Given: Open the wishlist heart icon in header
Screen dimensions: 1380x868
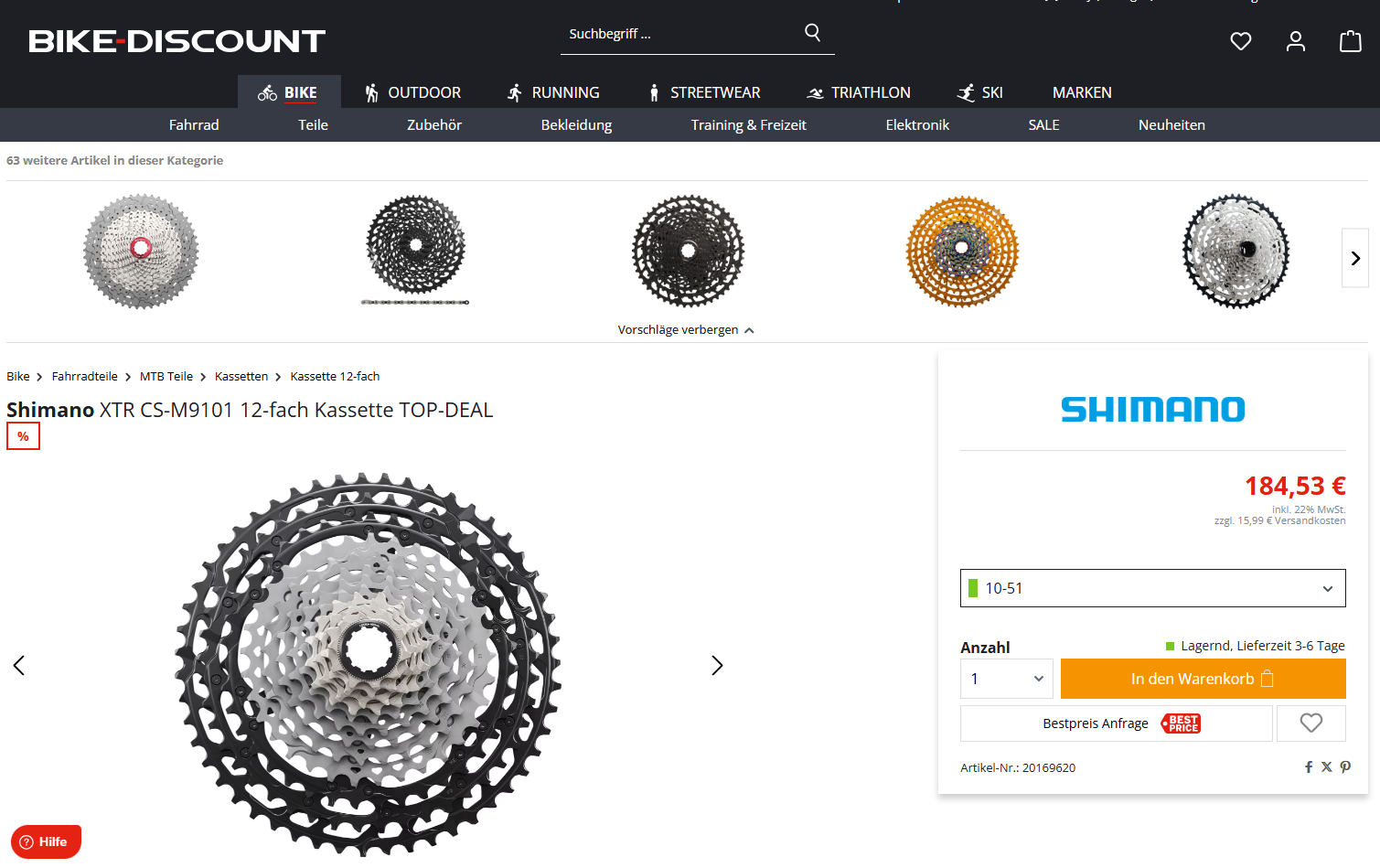Looking at the screenshot, I should coord(1240,41).
